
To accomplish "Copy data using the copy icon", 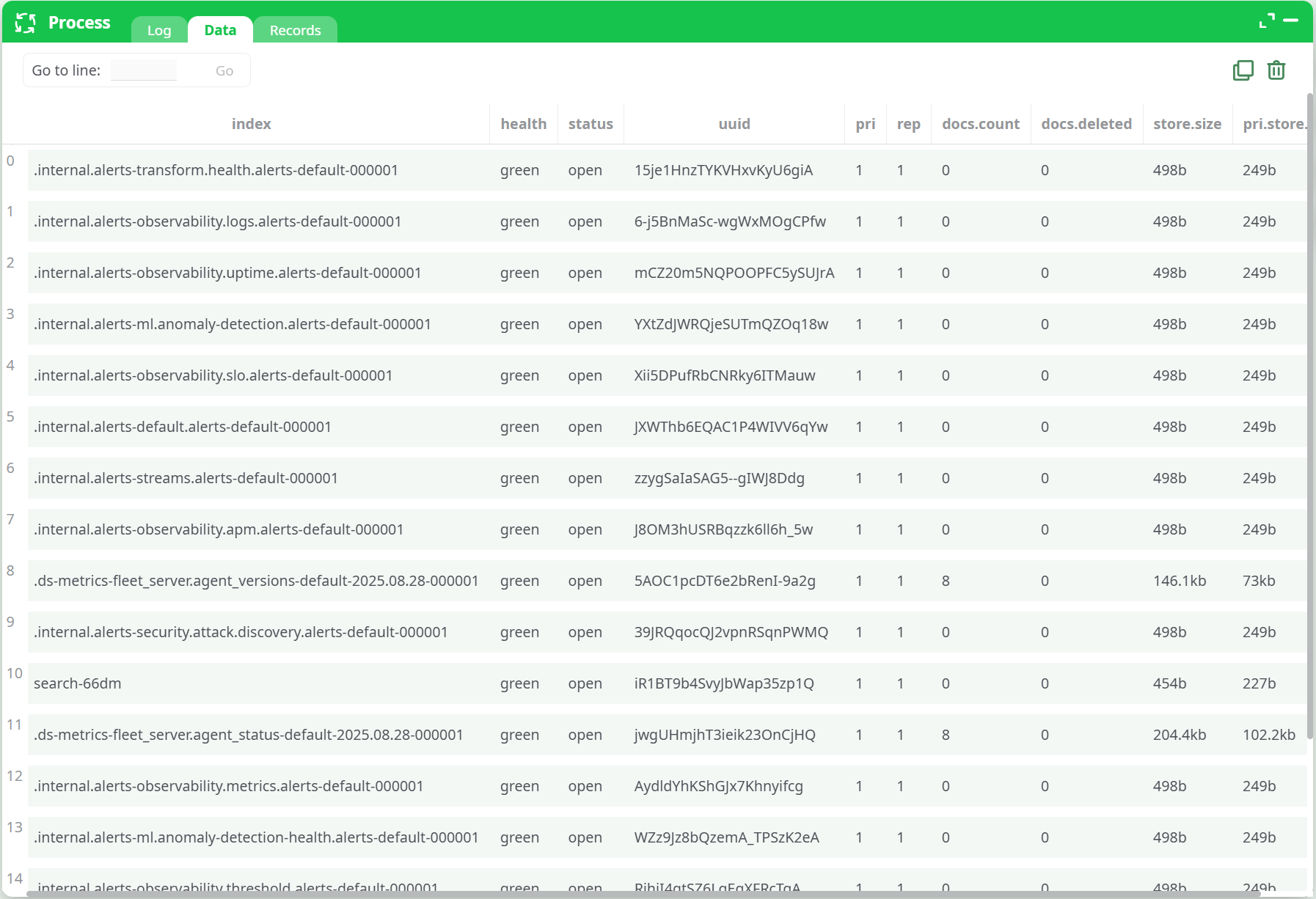I will [1243, 70].
